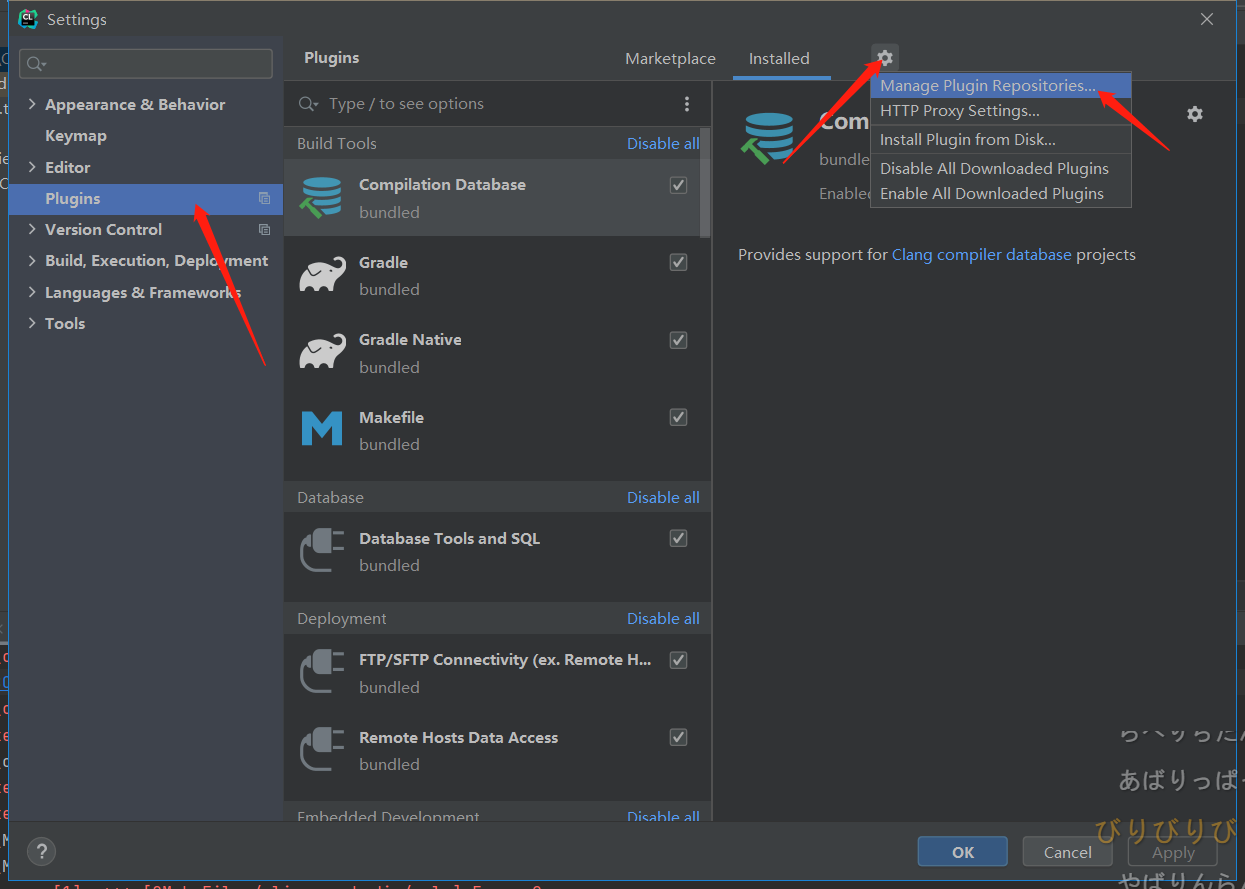Click the Makefile M plugin icon

pyautogui.click(x=322, y=430)
